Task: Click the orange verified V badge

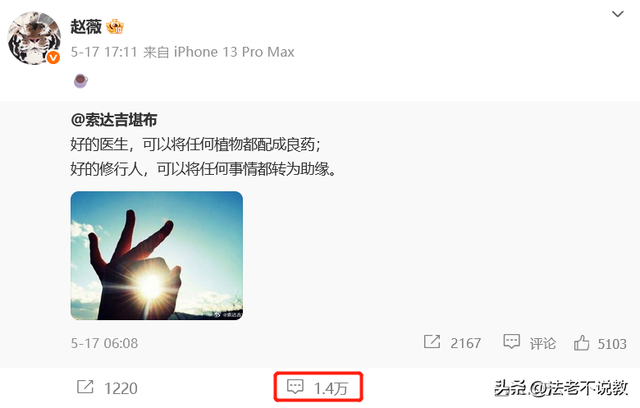Action: coord(53,58)
